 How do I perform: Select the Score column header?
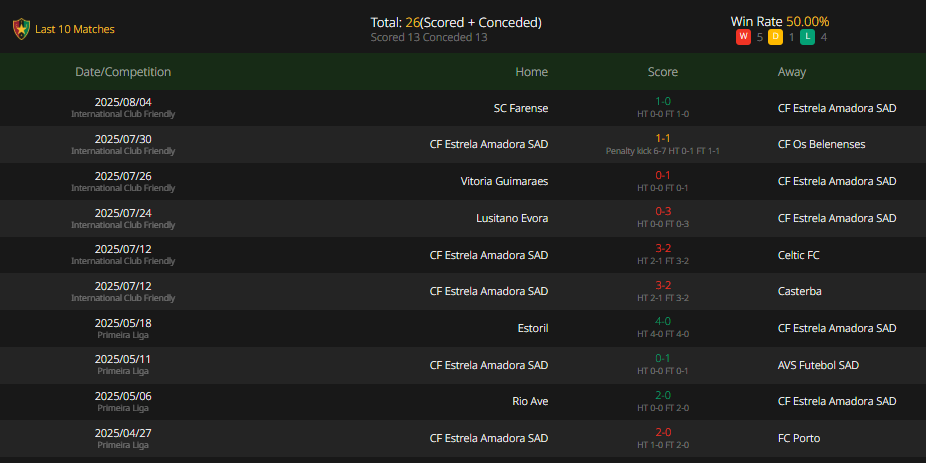[x=663, y=72]
